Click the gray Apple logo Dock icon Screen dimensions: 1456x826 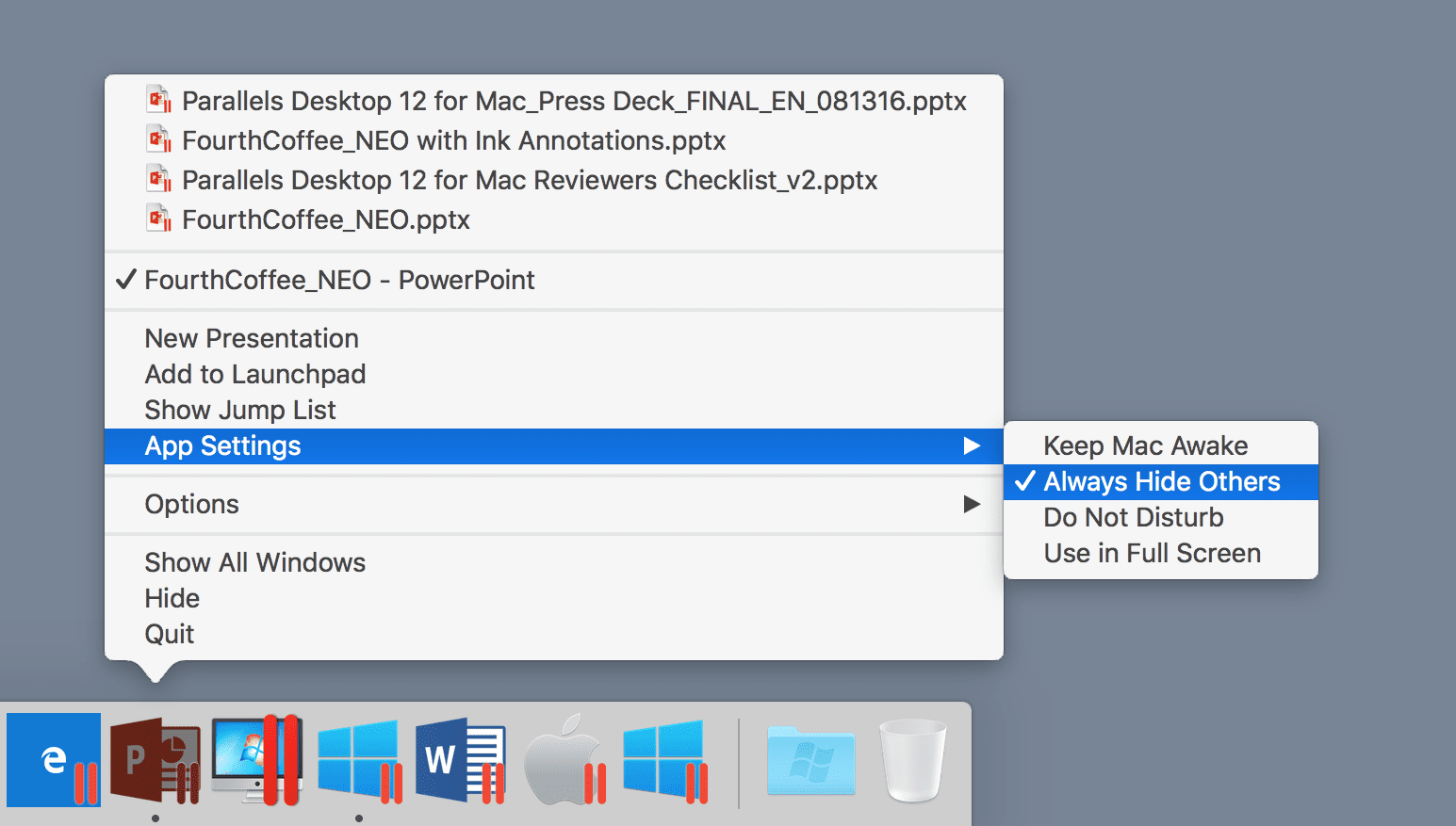tap(564, 760)
